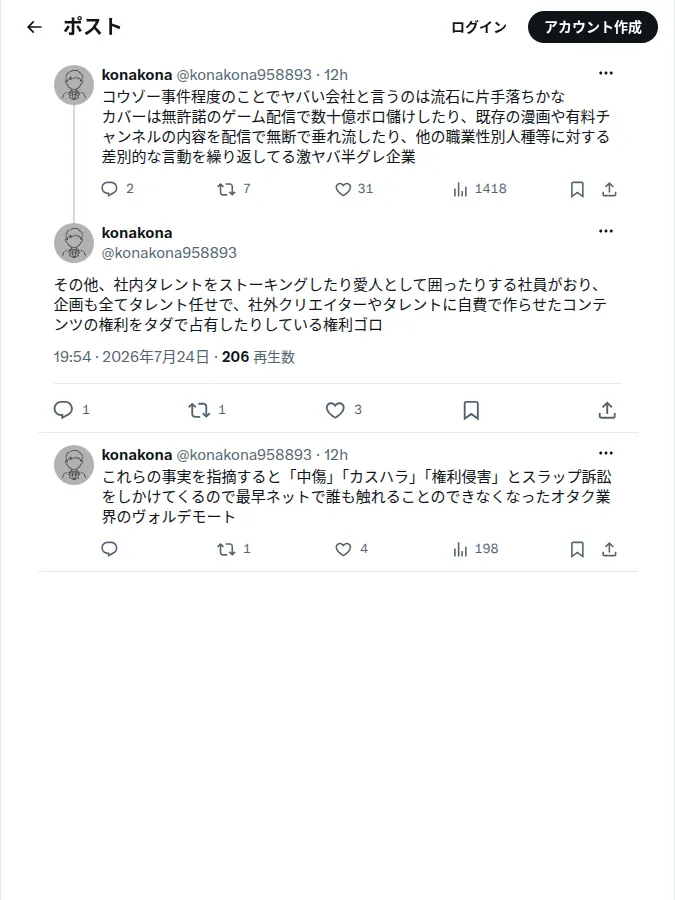Open more options on the last reply

[606, 453]
